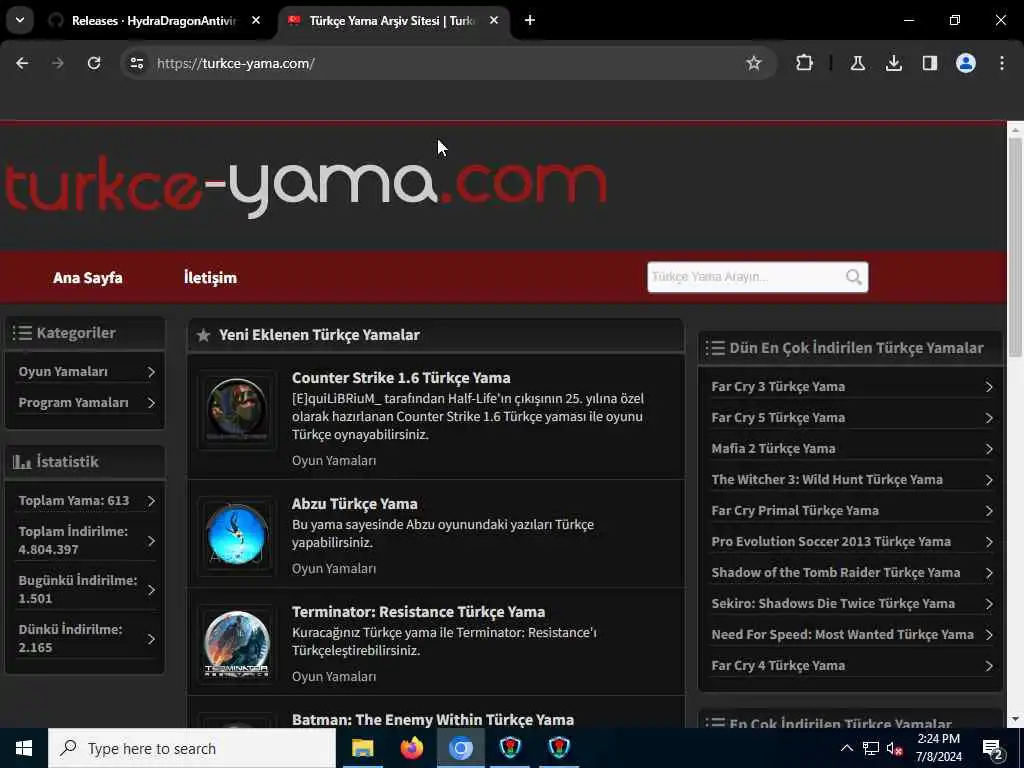Open Far Cry Primal Türkçe Yama
Screen dimensions: 1024x768
(x=851, y=511)
